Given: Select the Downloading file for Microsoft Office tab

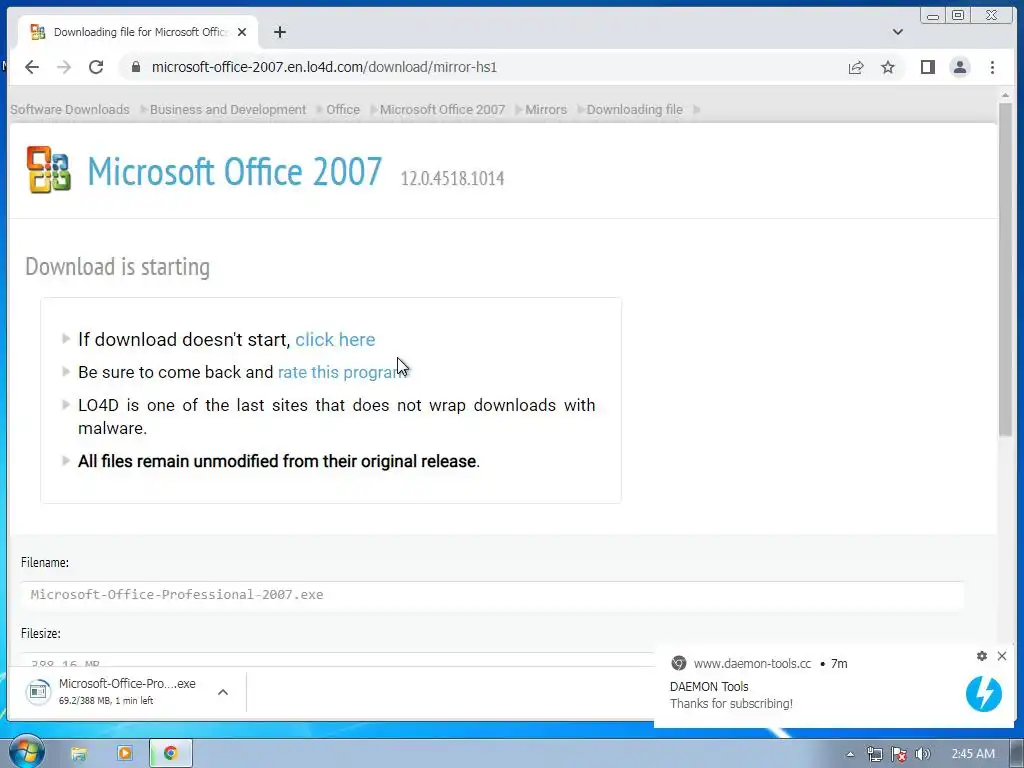Looking at the screenshot, I should (138, 32).
